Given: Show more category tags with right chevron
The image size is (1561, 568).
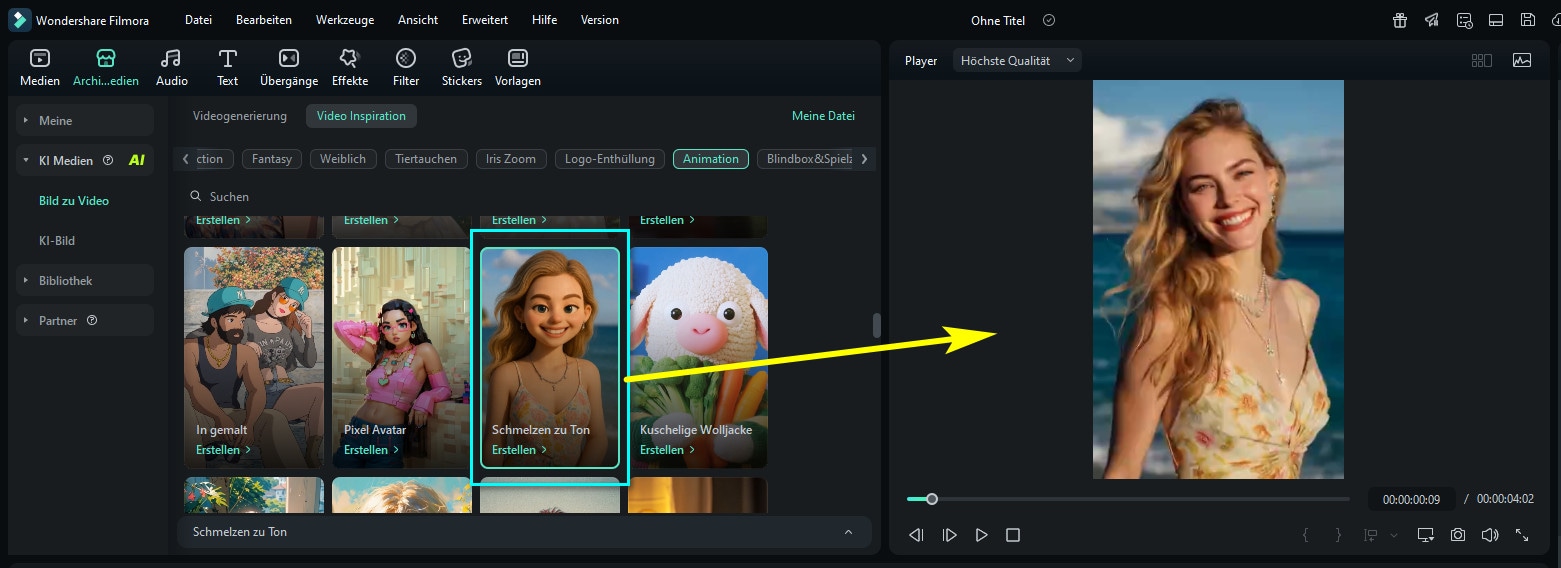Looking at the screenshot, I should tap(864, 158).
